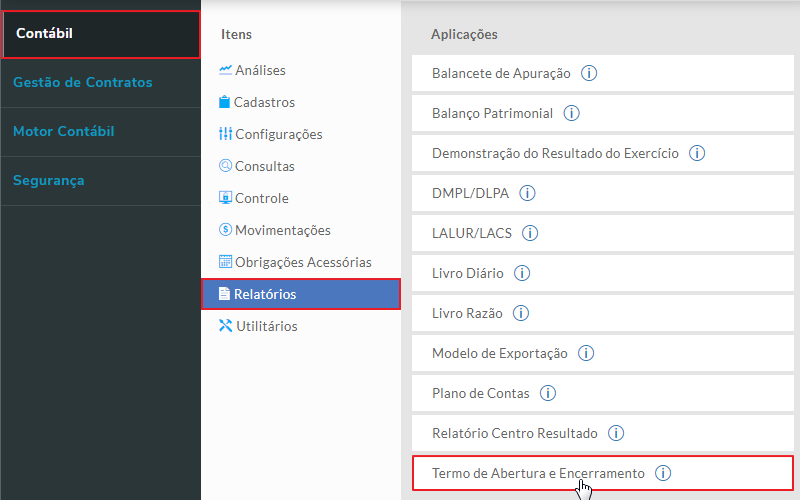Click the DMPL/DLPA info icon
800x500 pixels.
coord(528,193)
